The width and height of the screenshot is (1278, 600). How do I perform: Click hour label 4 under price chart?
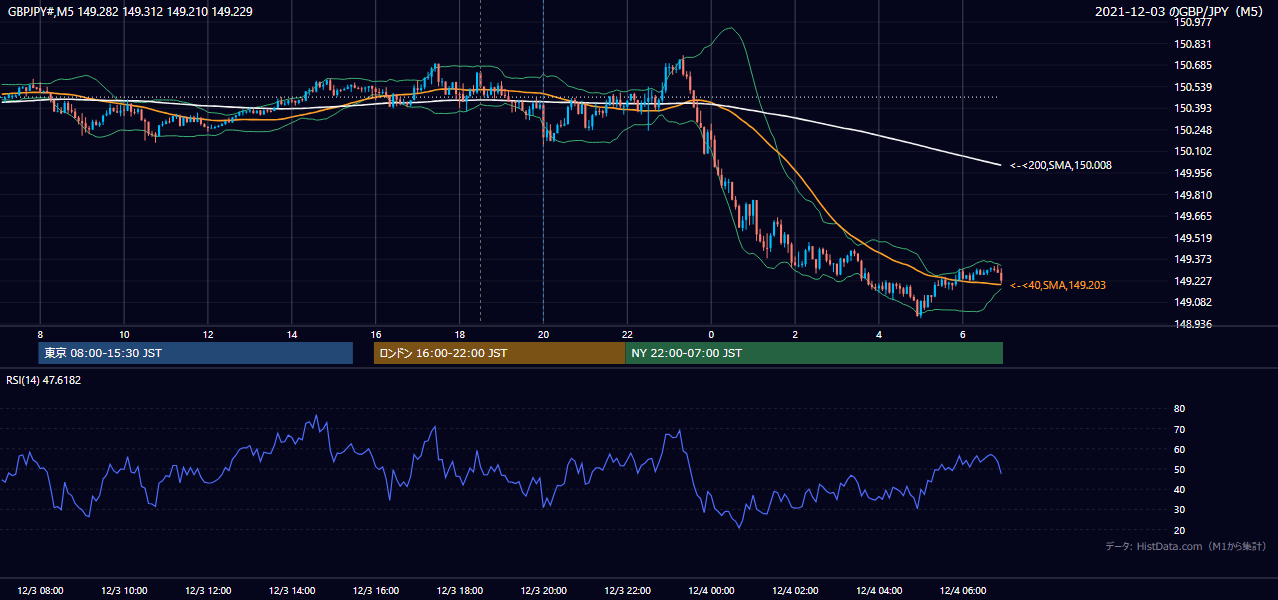[878, 334]
